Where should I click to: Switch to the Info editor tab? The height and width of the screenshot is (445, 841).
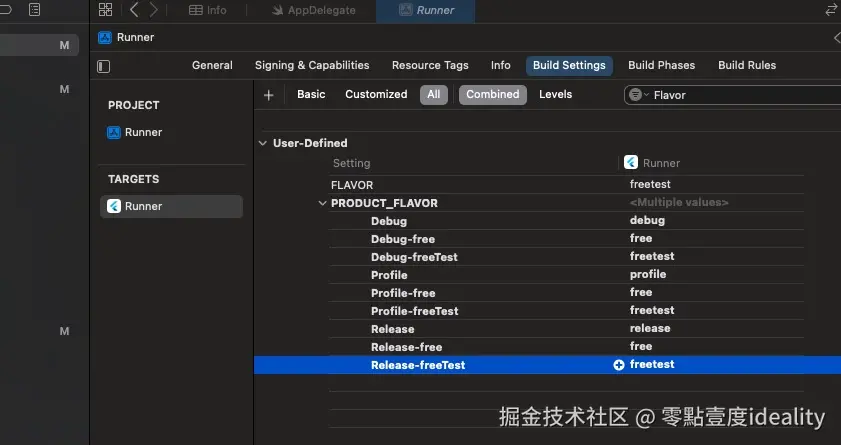pos(208,10)
